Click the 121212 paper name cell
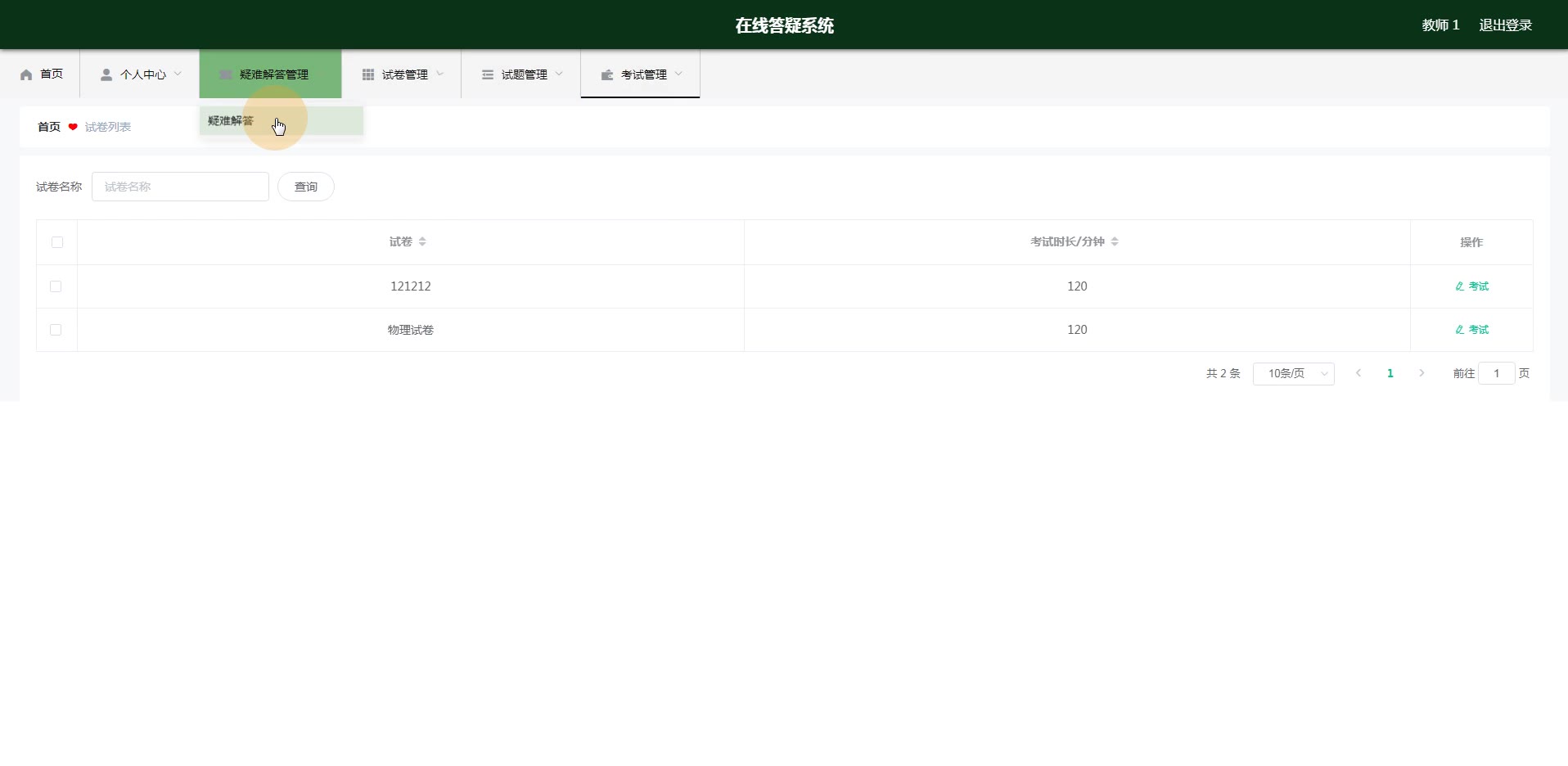This screenshot has width=1568, height=766. coord(411,286)
